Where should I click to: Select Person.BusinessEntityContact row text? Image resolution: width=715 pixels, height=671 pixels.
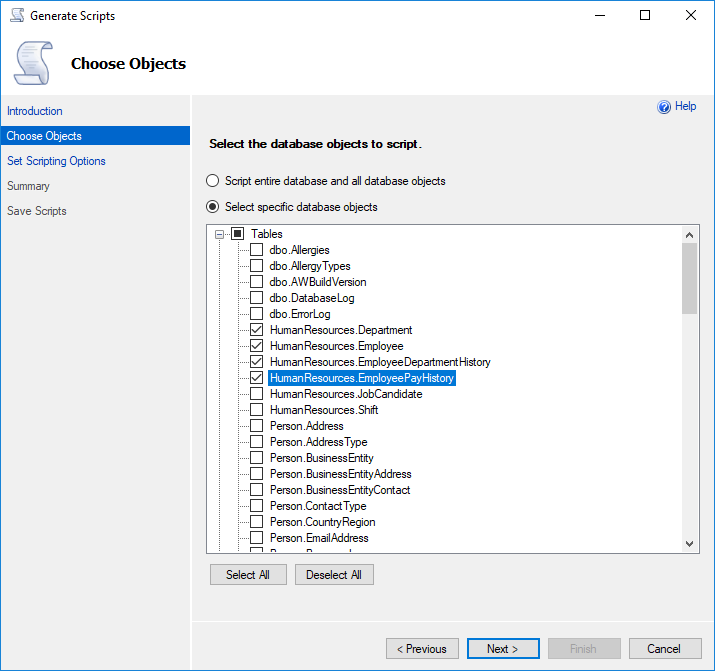340,490
